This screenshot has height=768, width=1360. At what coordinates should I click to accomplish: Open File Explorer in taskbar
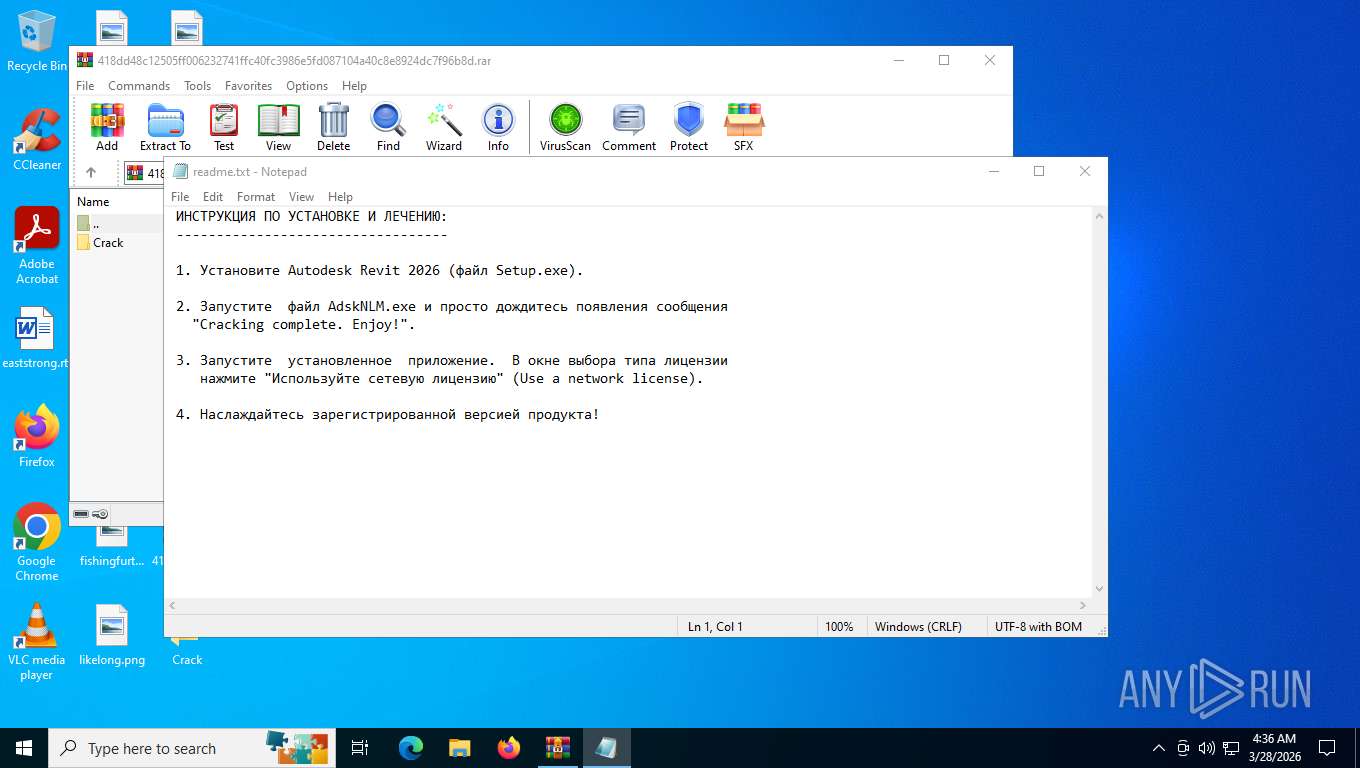[x=459, y=748]
